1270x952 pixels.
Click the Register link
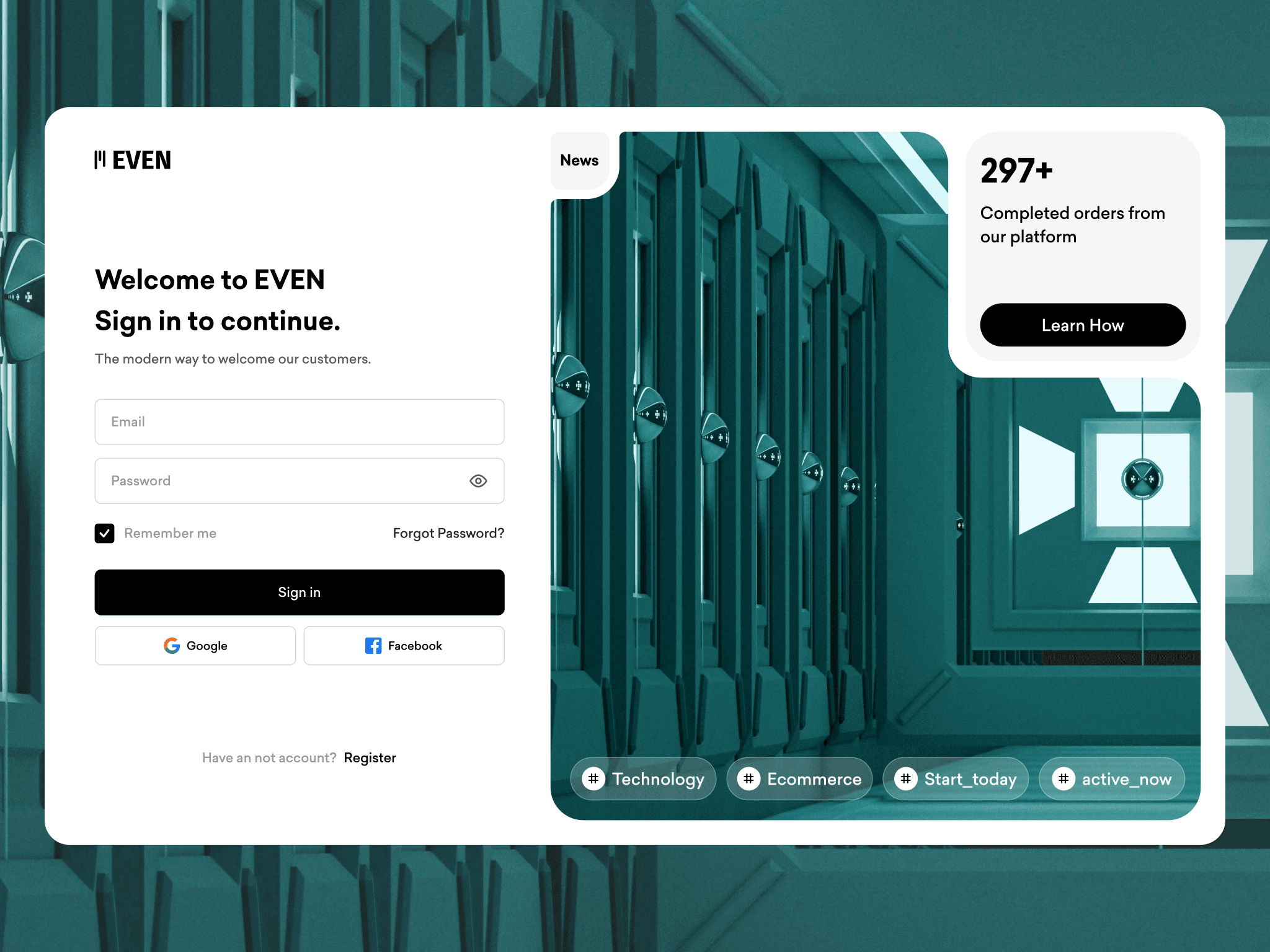[370, 758]
